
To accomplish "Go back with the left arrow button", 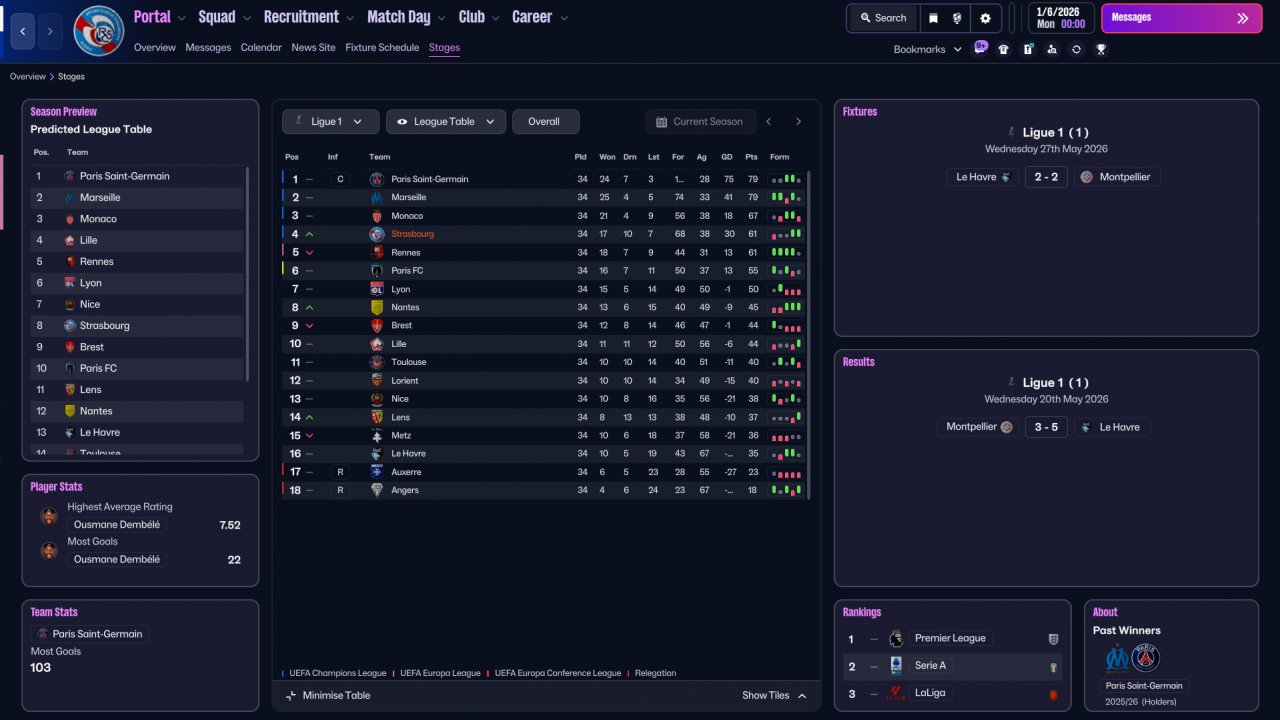I will pyautogui.click(x=23, y=31).
